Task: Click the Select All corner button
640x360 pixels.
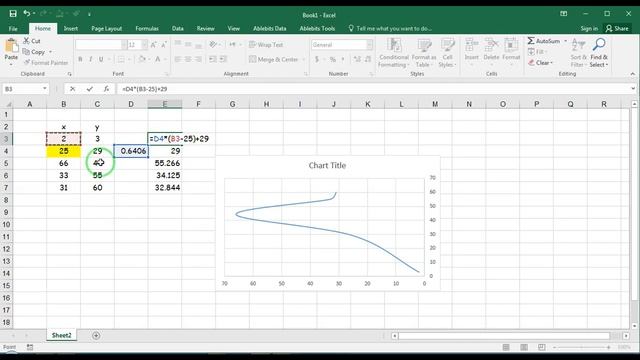Action: click(7, 104)
